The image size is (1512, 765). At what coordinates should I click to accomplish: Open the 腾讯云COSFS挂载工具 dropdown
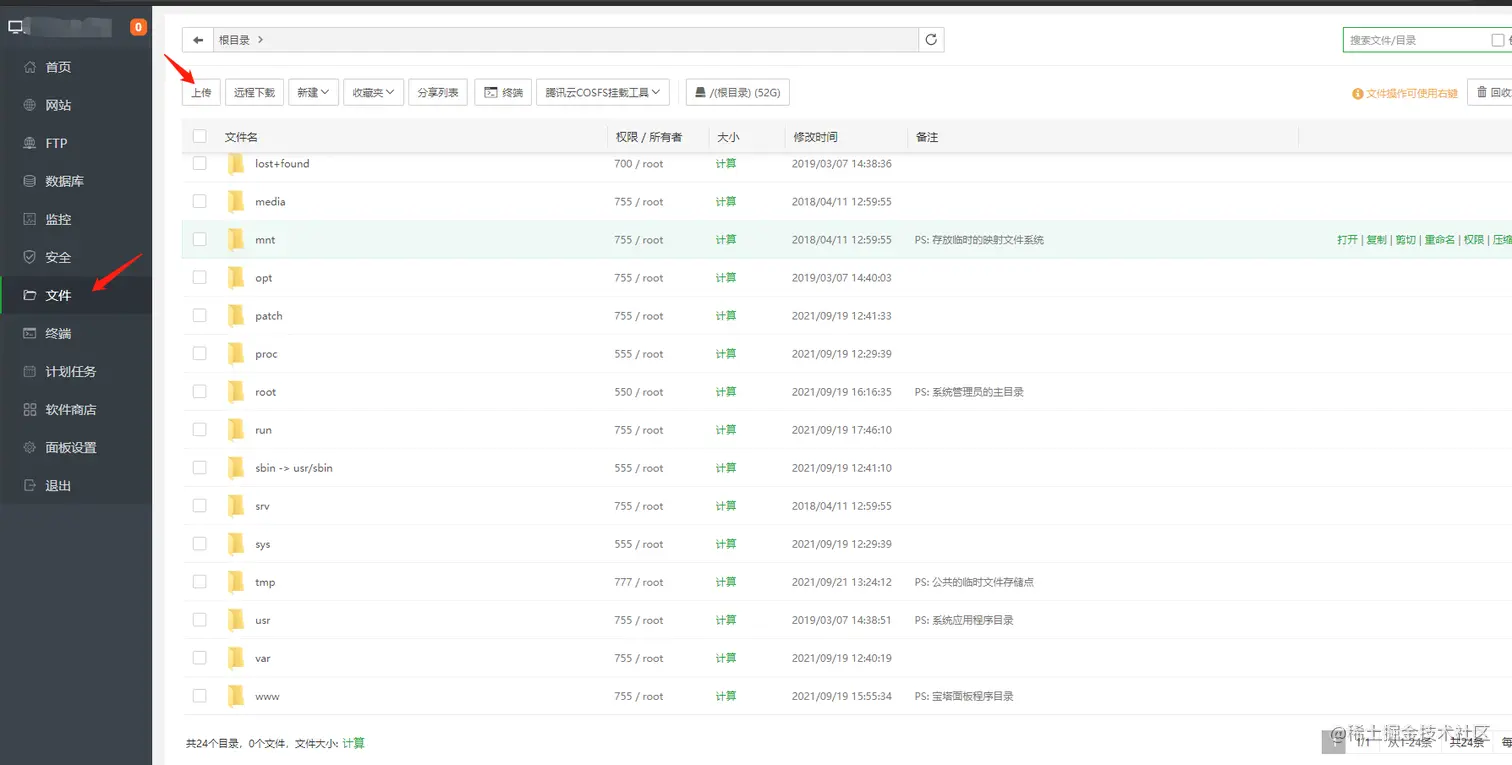pyautogui.click(x=603, y=92)
